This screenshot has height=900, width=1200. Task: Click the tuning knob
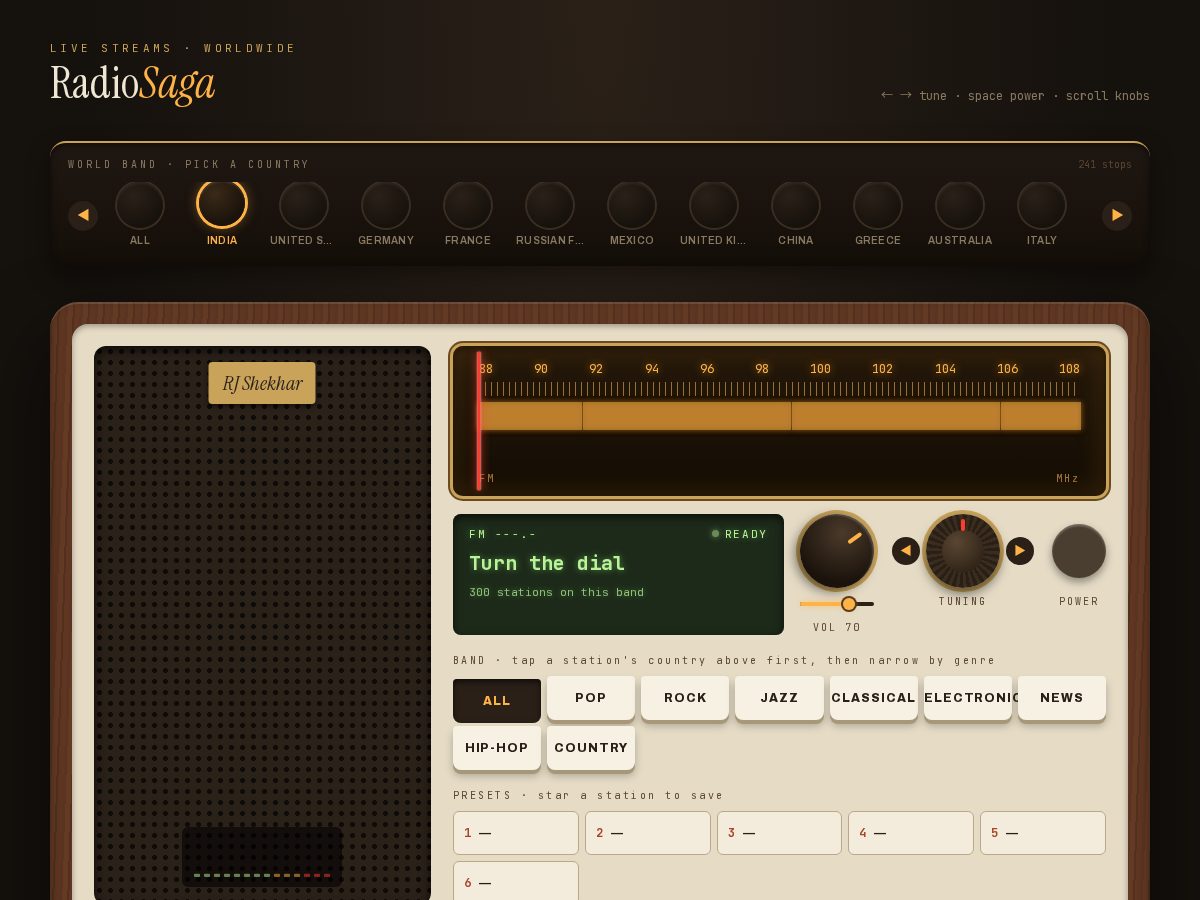963,551
